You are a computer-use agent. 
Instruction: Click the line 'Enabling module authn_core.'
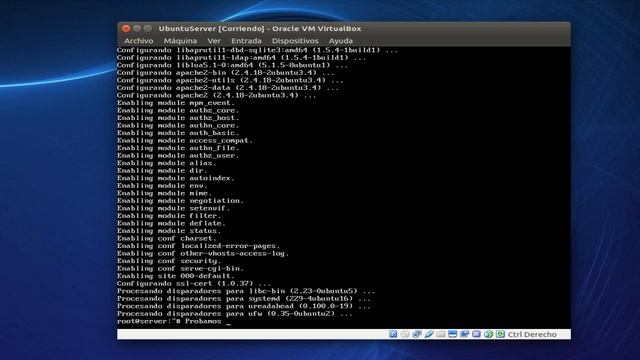coord(178,125)
